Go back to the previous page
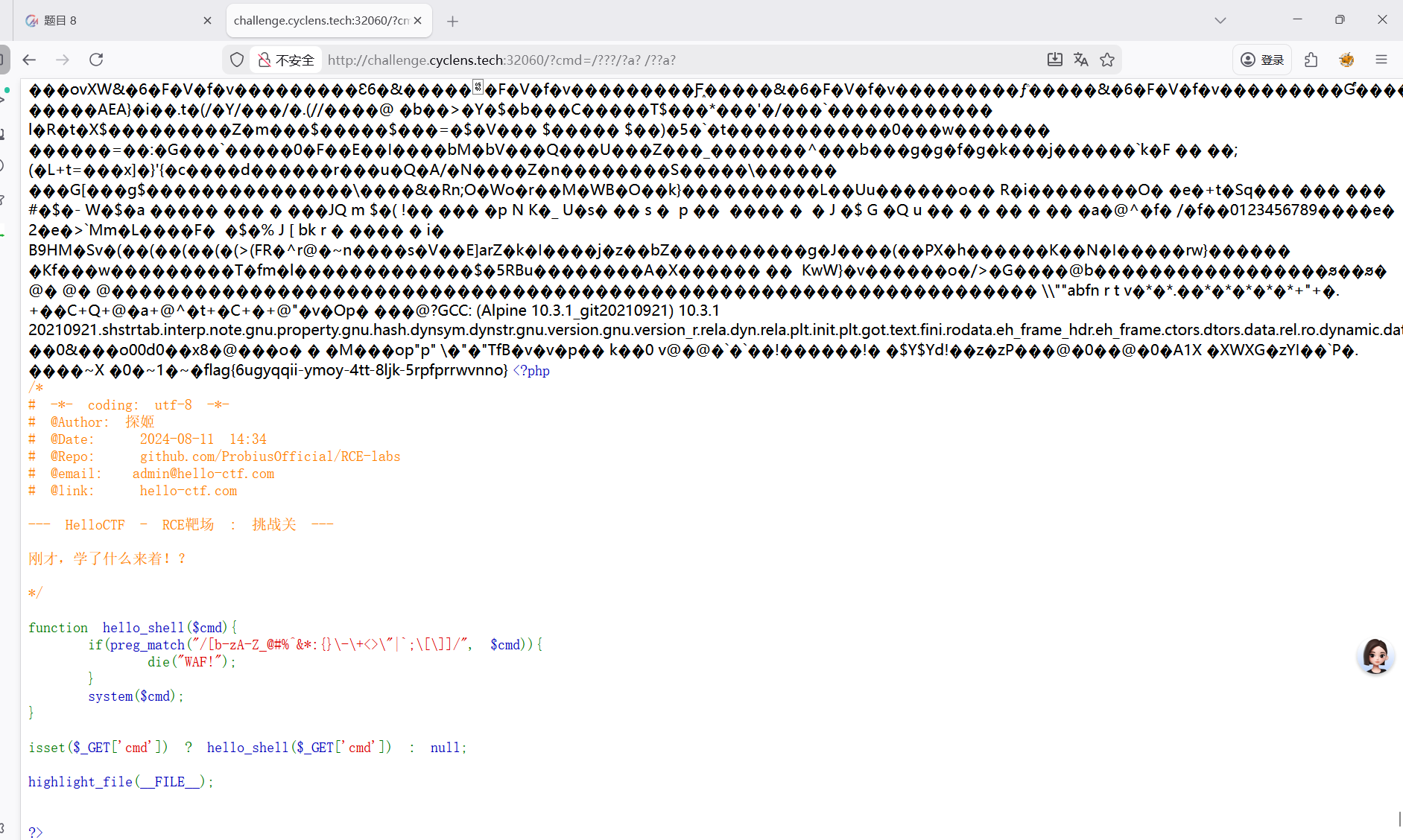The width and height of the screenshot is (1403, 840). click(30, 60)
